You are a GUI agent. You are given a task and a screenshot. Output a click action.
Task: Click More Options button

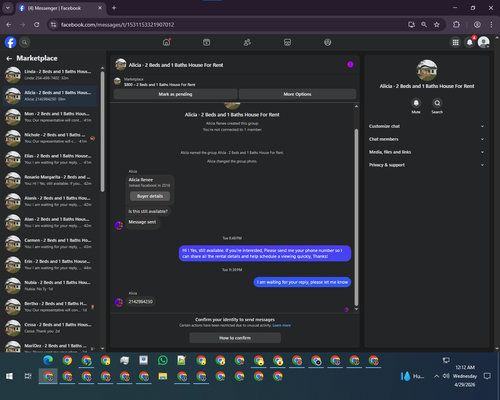pos(297,94)
